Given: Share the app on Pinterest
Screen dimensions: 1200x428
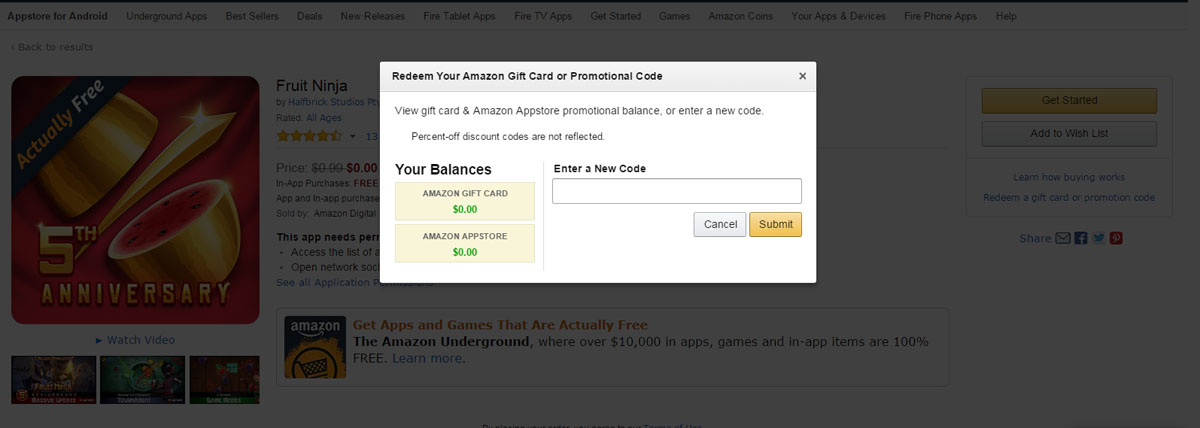Looking at the screenshot, I should (x=1115, y=238).
